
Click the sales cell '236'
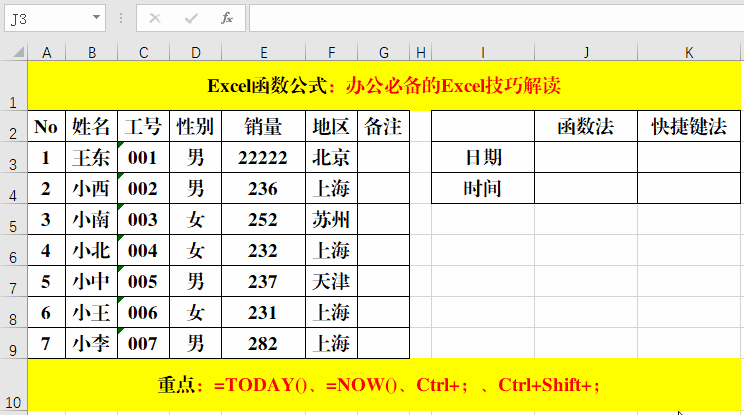coord(263,188)
